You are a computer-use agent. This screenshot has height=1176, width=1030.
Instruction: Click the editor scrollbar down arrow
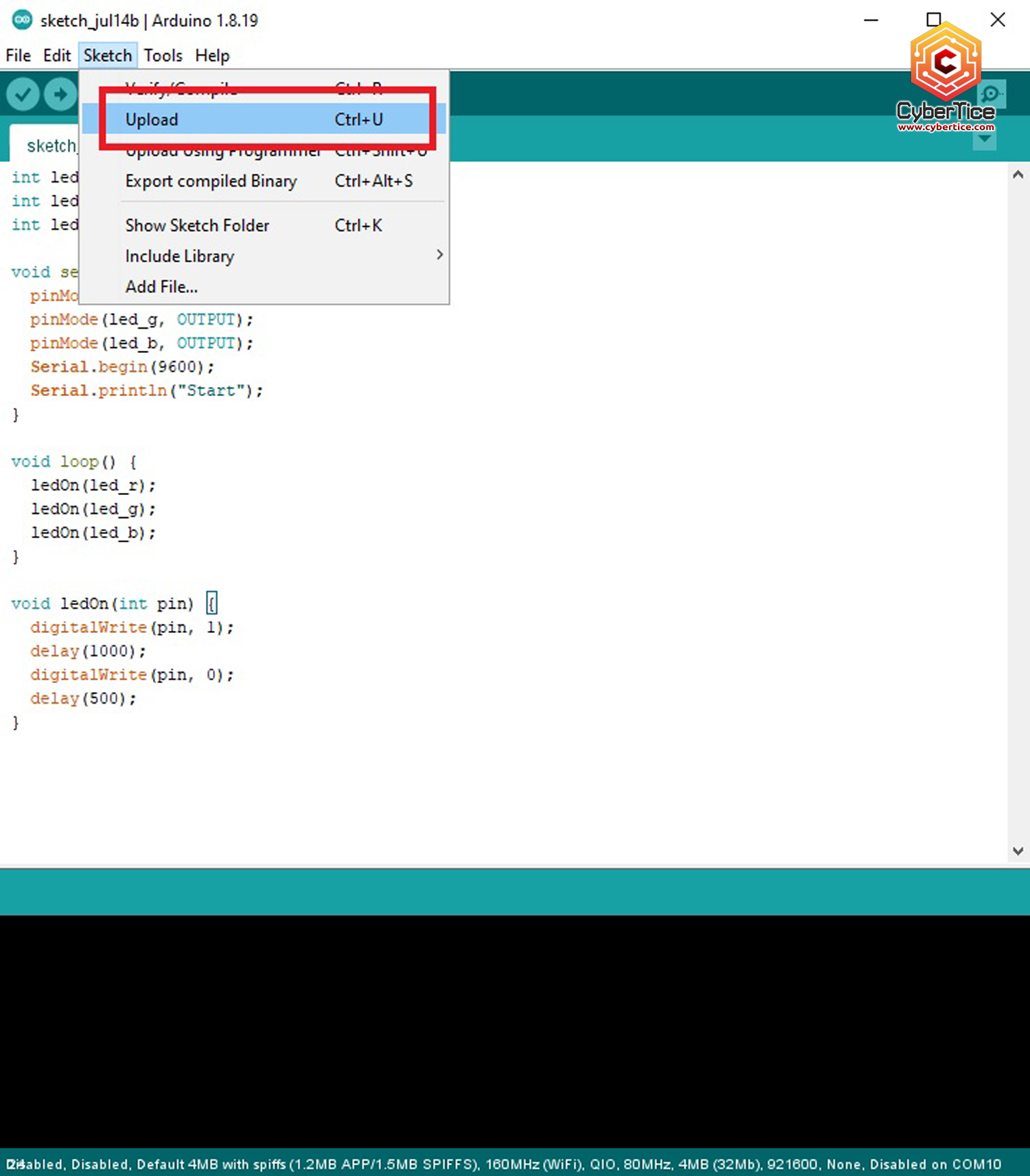coord(1018,851)
